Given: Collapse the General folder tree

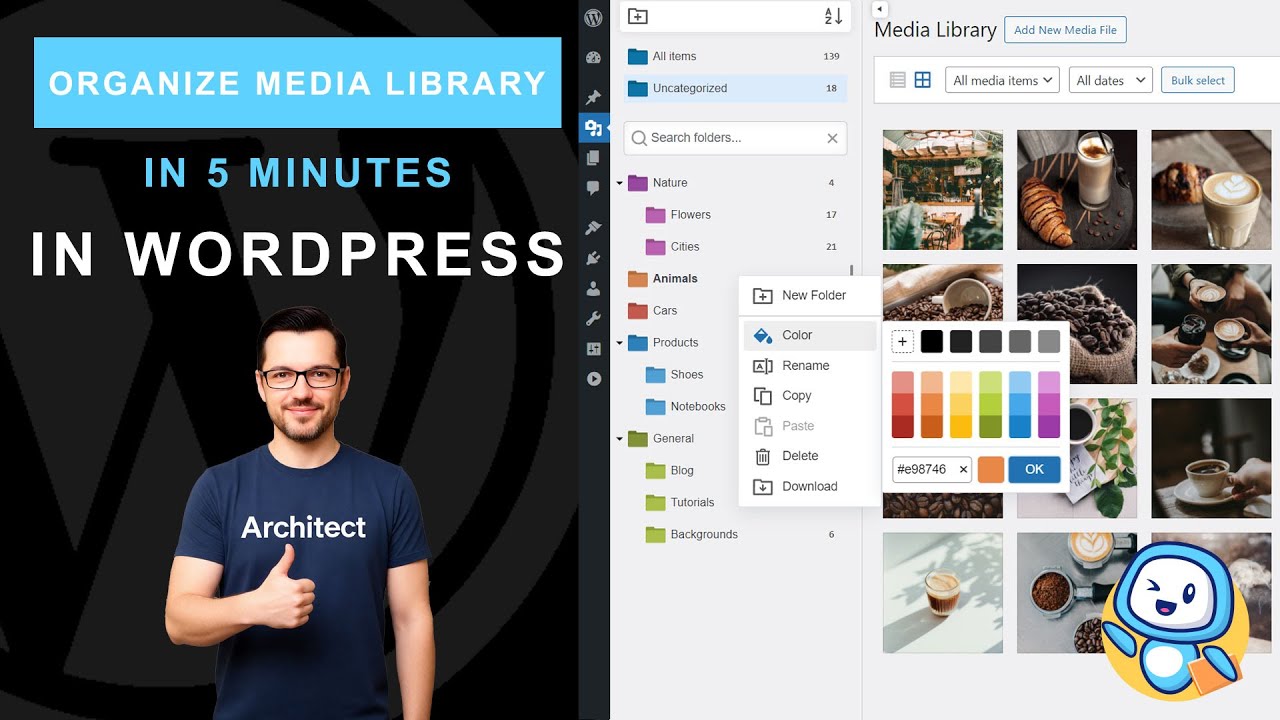Looking at the screenshot, I should point(619,439).
